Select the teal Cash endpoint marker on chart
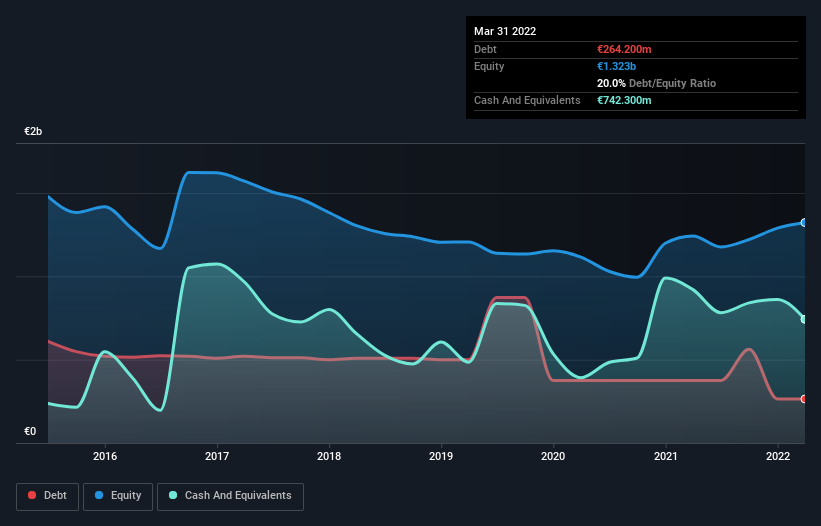The height and width of the screenshot is (526, 821). tap(804, 319)
